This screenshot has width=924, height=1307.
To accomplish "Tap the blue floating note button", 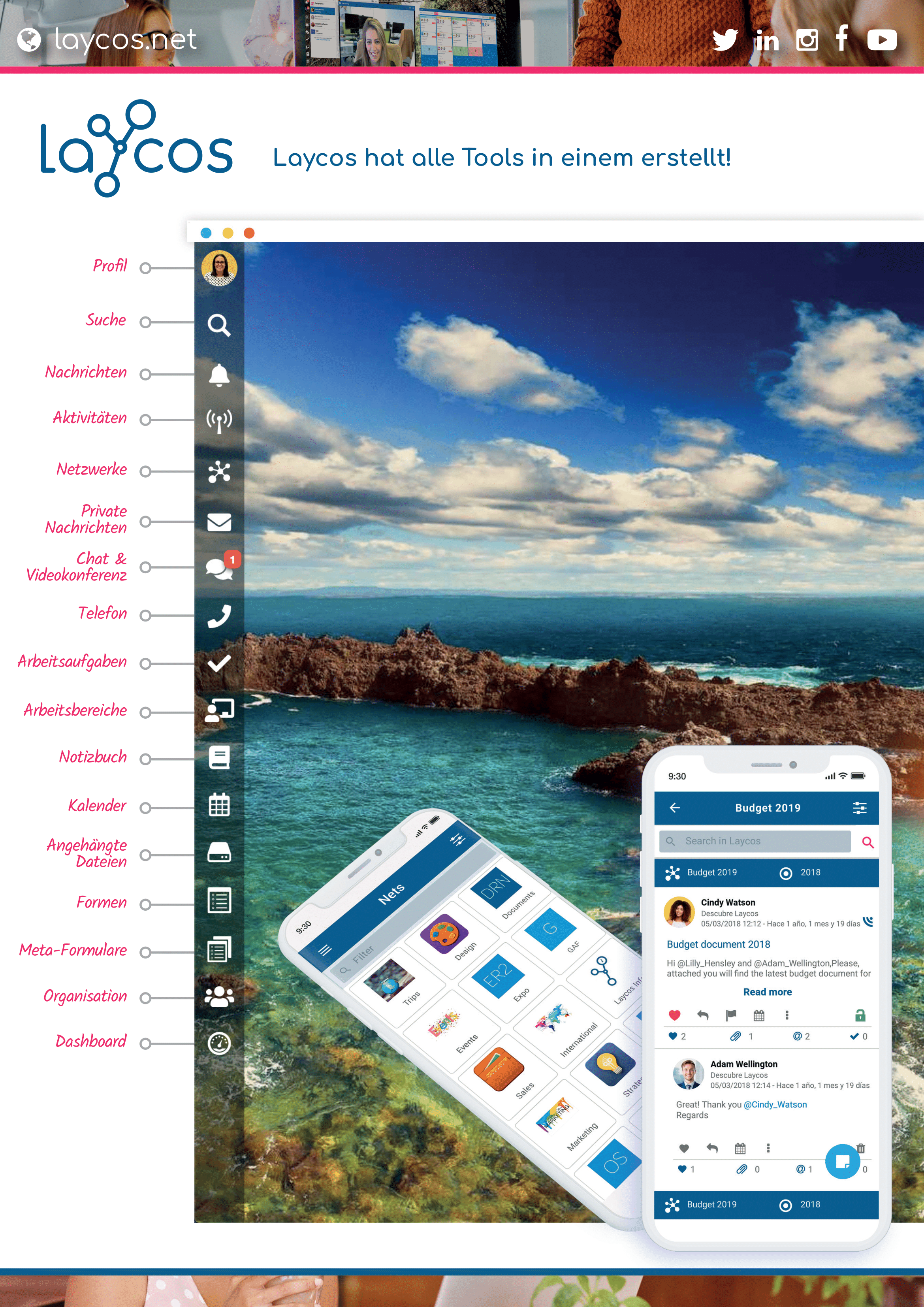I will [843, 1161].
